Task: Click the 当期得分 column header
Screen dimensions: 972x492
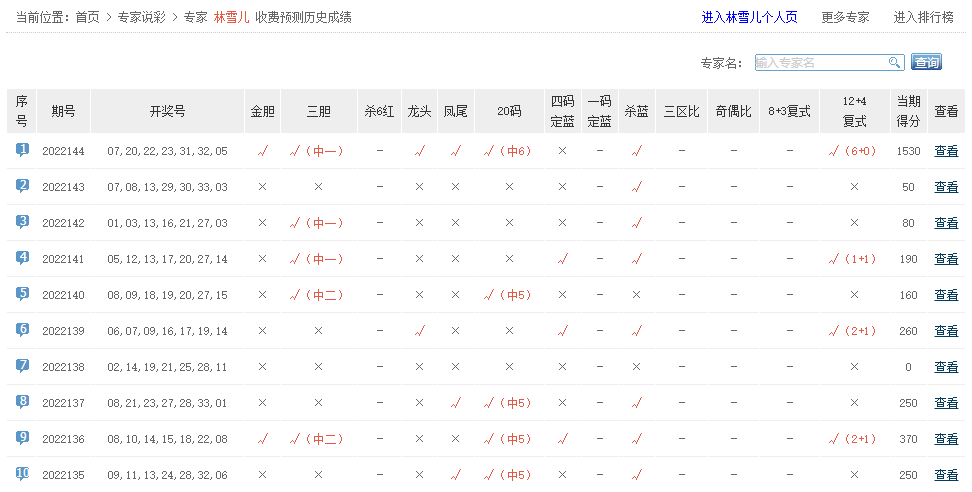Action: 908,111
